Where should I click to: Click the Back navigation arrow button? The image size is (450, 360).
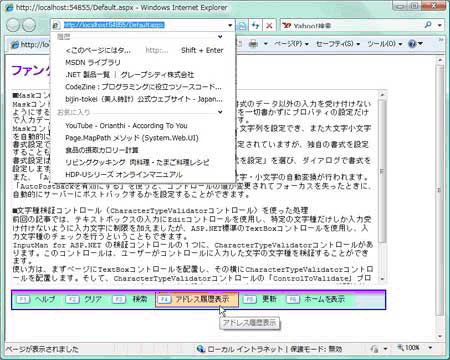(14, 25)
